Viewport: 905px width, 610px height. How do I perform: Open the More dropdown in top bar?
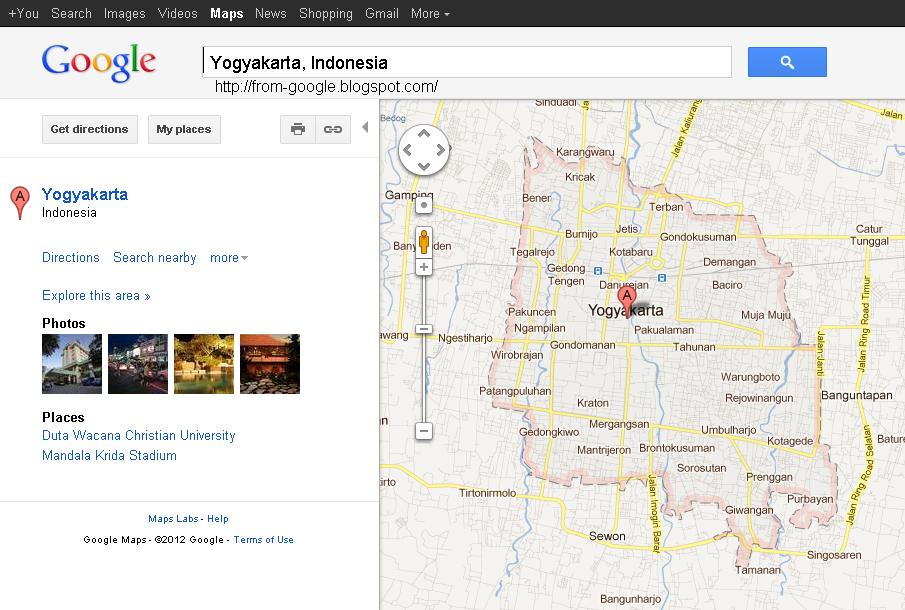click(430, 13)
